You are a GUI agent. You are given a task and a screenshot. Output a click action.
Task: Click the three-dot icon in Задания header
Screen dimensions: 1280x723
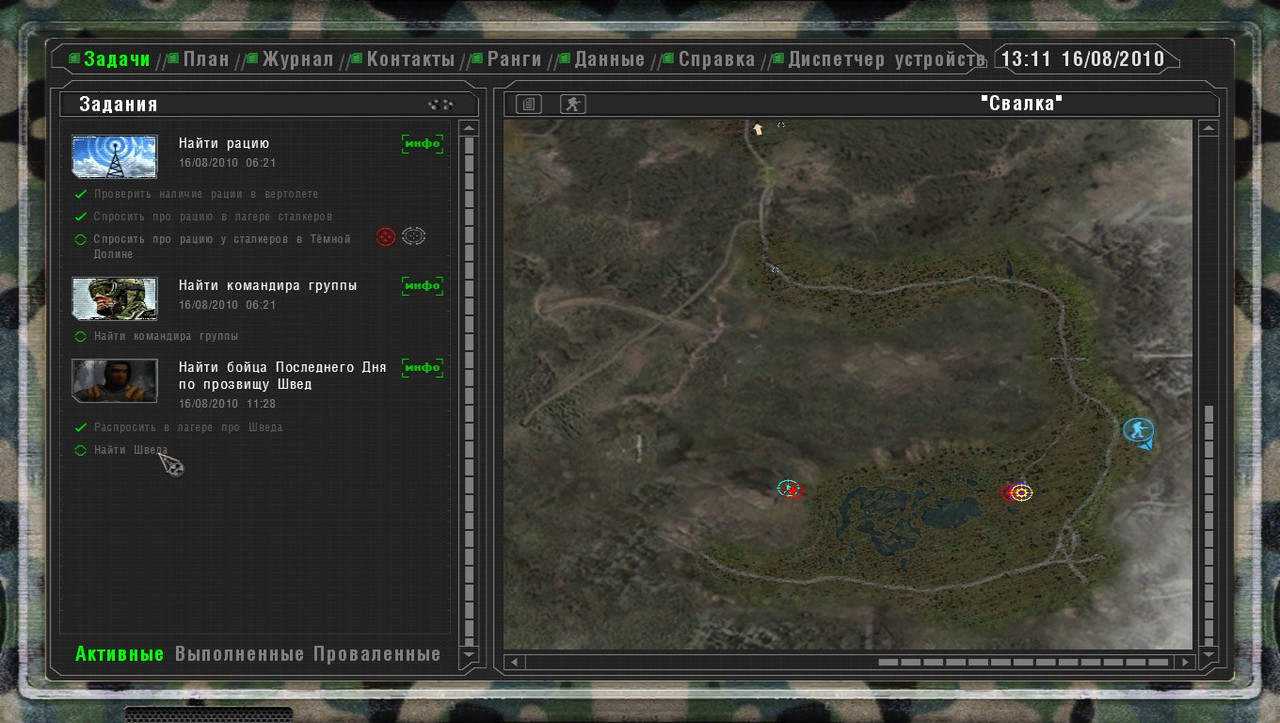(x=440, y=104)
